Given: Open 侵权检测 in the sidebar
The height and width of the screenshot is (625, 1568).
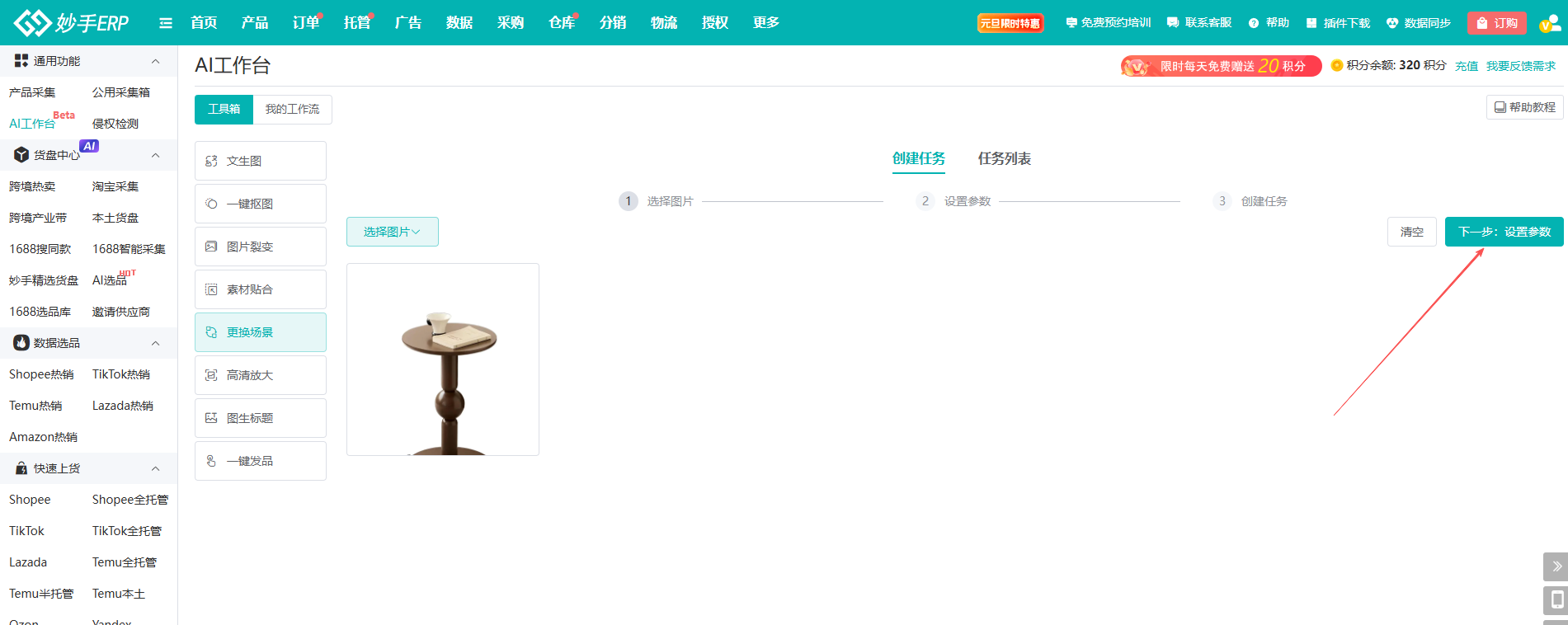Looking at the screenshot, I should coord(115,124).
